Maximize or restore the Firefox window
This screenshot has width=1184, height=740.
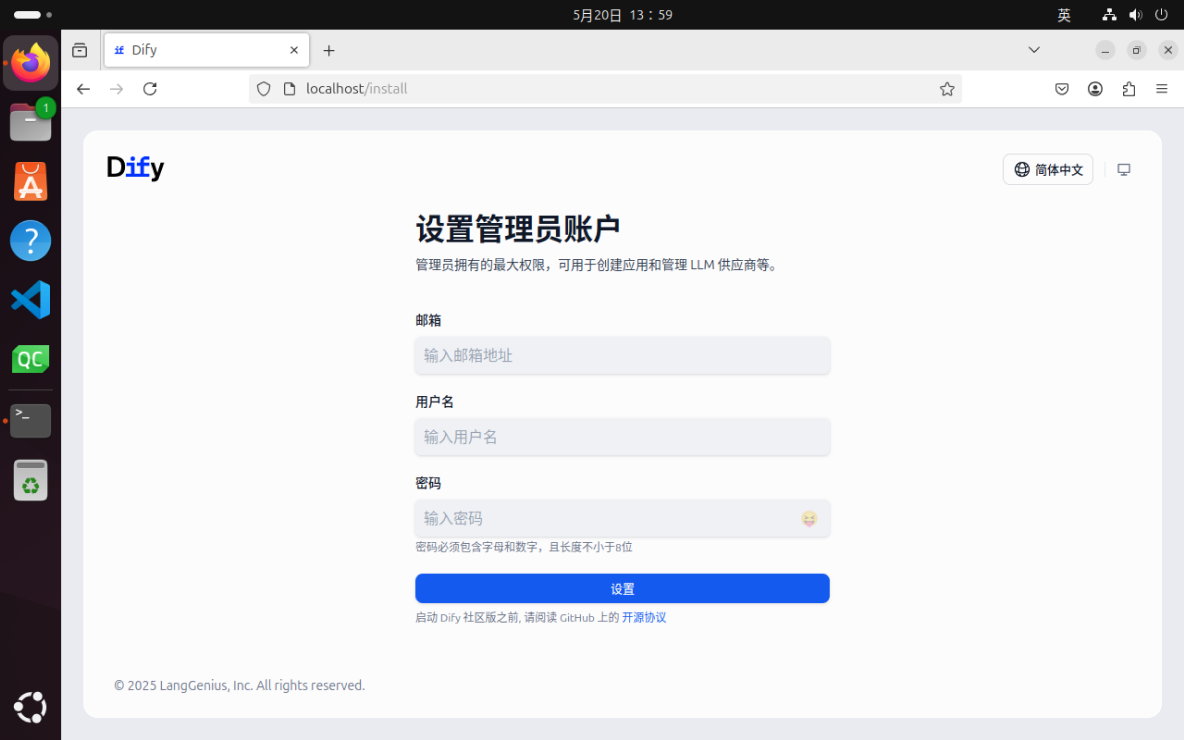[1136, 51]
